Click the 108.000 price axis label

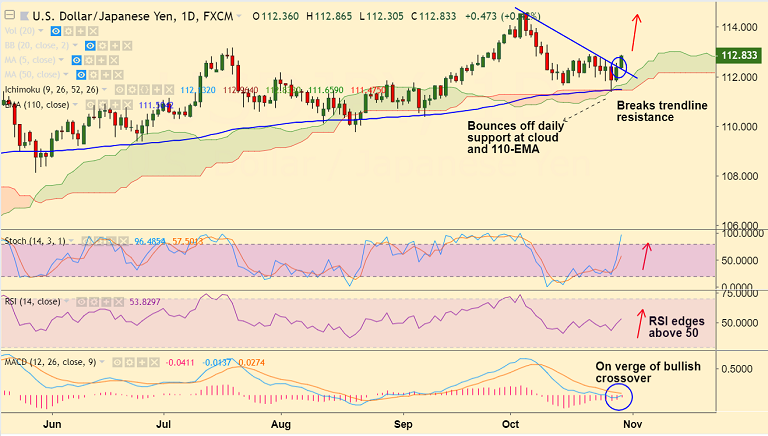[x=739, y=176]
